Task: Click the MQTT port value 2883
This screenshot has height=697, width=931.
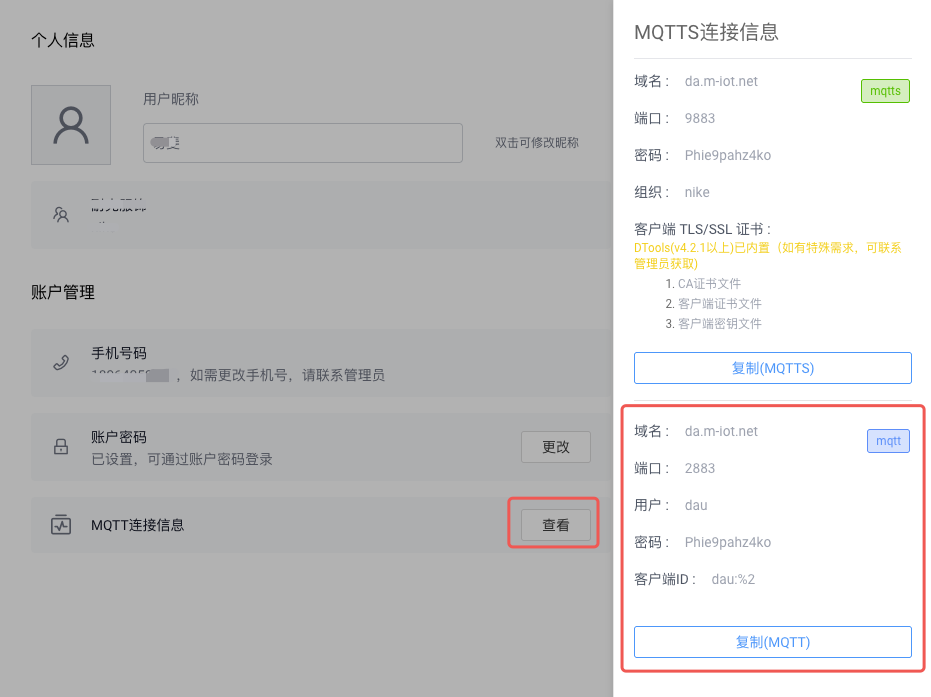Action: (699, 468)
